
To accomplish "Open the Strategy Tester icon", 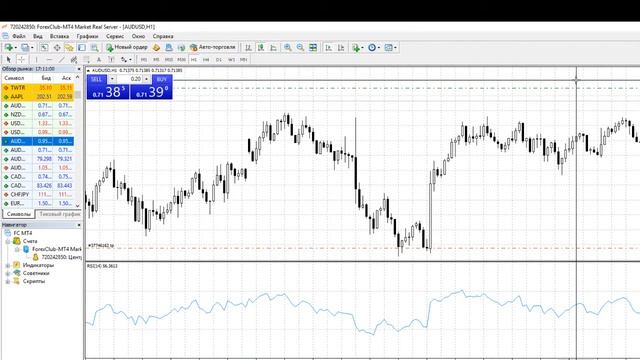I will pyautogui.click(x=94, y=48).
